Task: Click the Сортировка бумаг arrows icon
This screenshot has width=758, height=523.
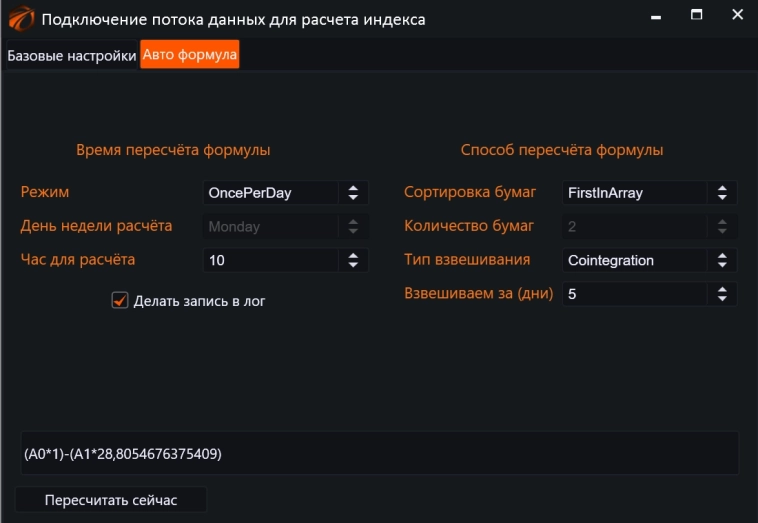Action: (x=722, y=193)
